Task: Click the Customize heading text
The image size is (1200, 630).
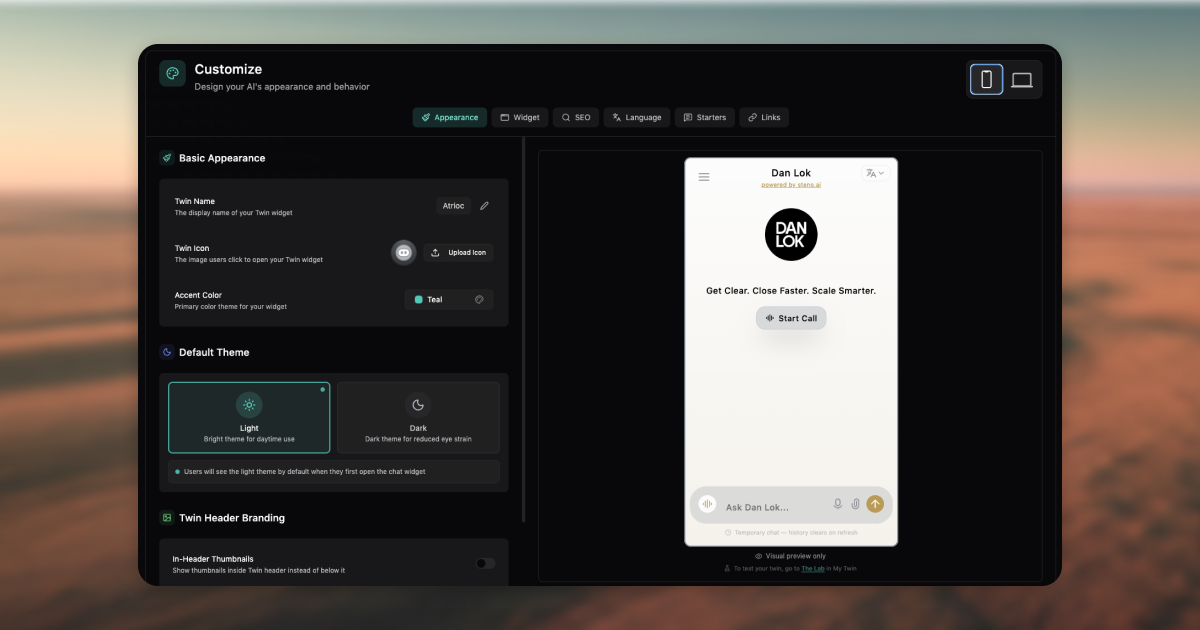Action: [228, 69]
